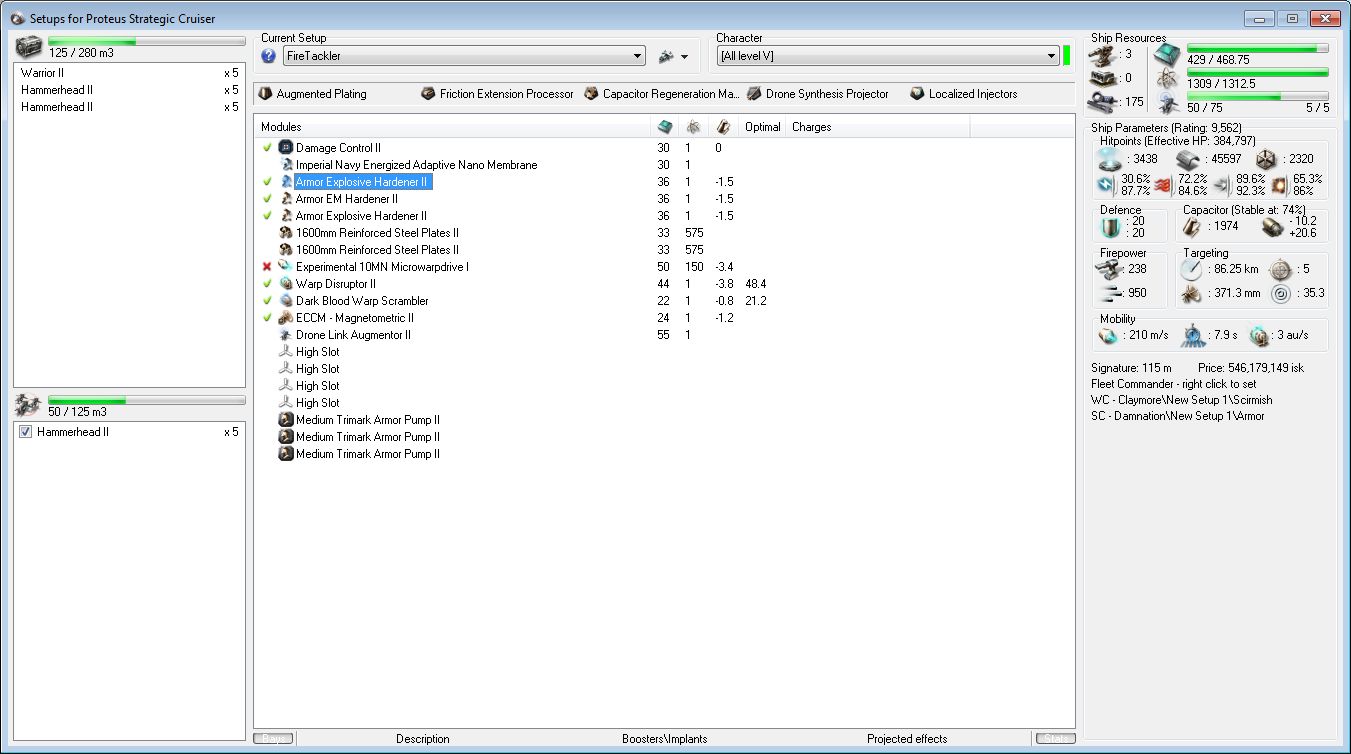The height and width of the screenshot is (754, 1351).
Task: Click the warp speed icon showing 3 au/s
Action: (1259, 335)
